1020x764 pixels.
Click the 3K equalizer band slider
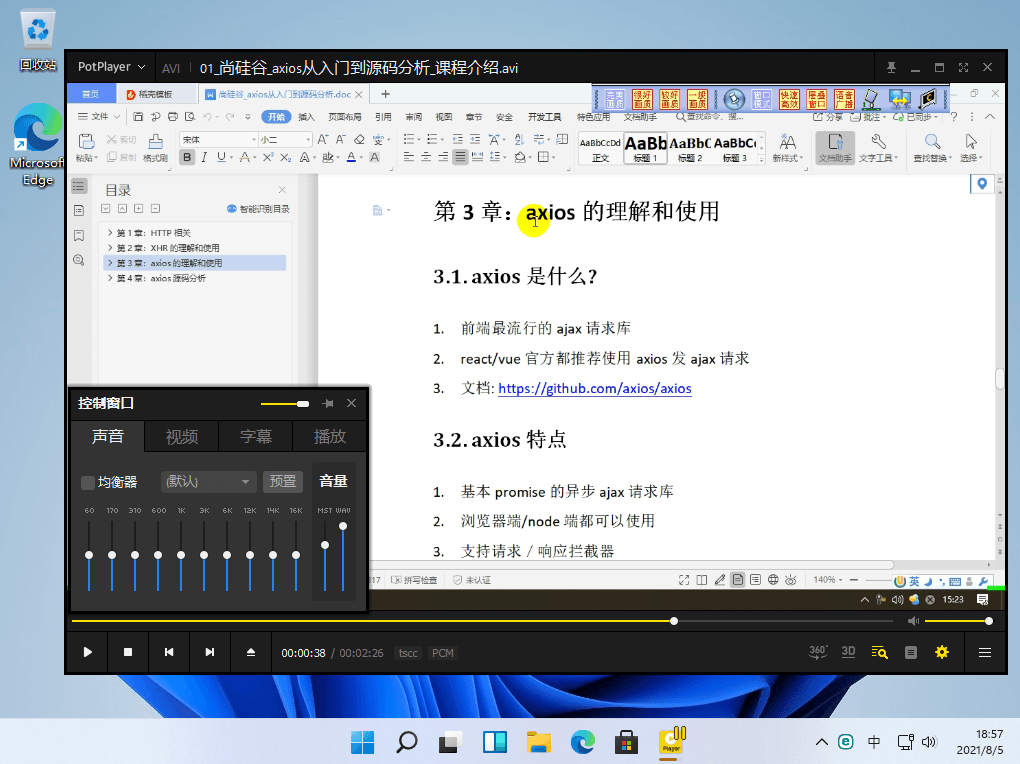(204, 555)
